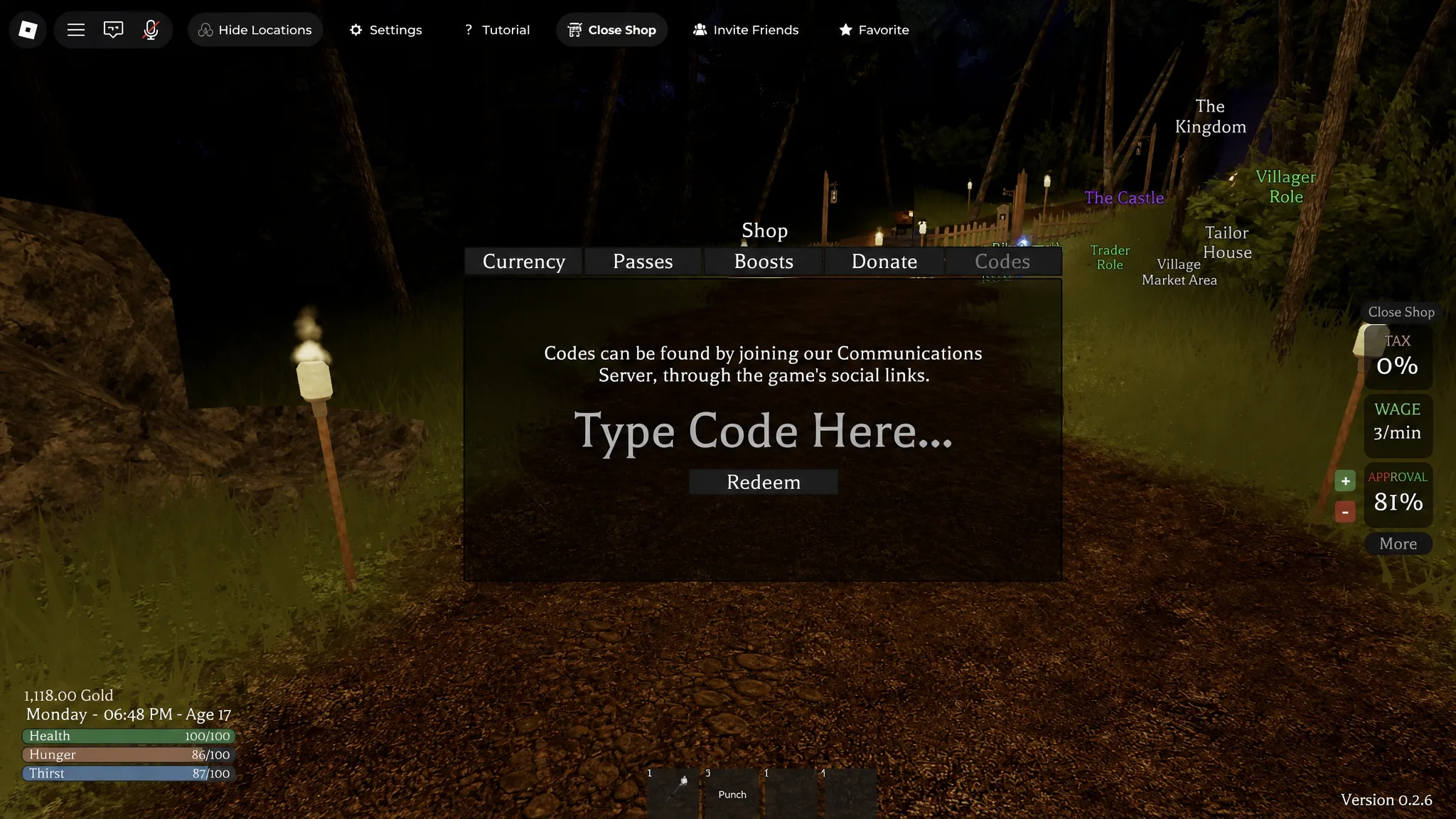Screen dimensions: 1456x819
Task: Switch to the Passes shop tab
Action: [643, 262]
